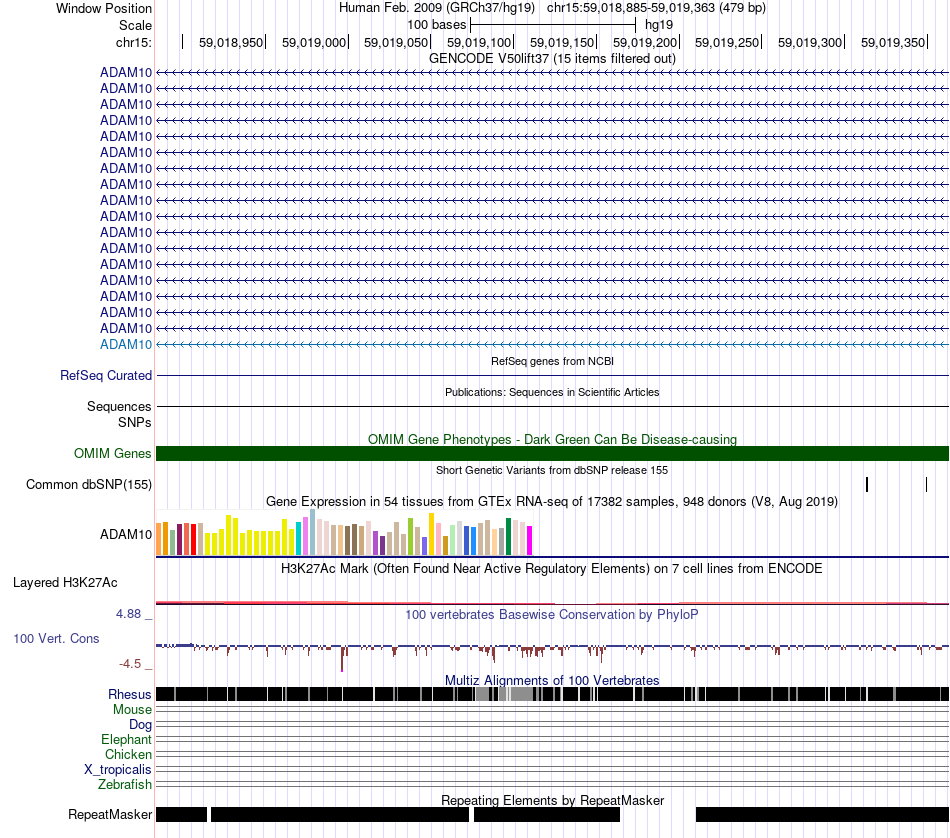
Task: Click the SNPs track label
Action: pyautogui.click(x=135, y=422)
